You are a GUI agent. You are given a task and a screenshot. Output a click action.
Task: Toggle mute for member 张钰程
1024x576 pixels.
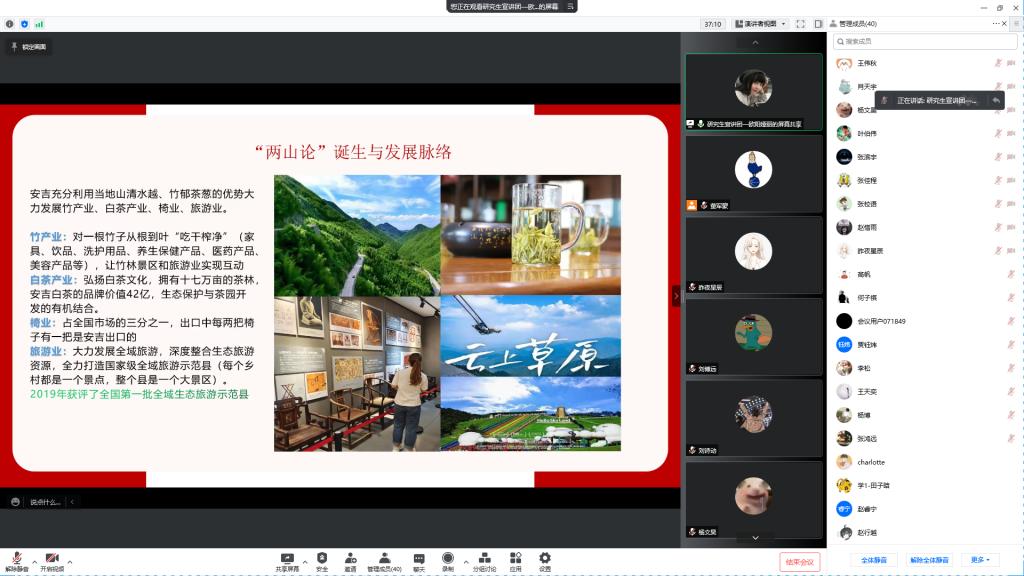(998, 180)
